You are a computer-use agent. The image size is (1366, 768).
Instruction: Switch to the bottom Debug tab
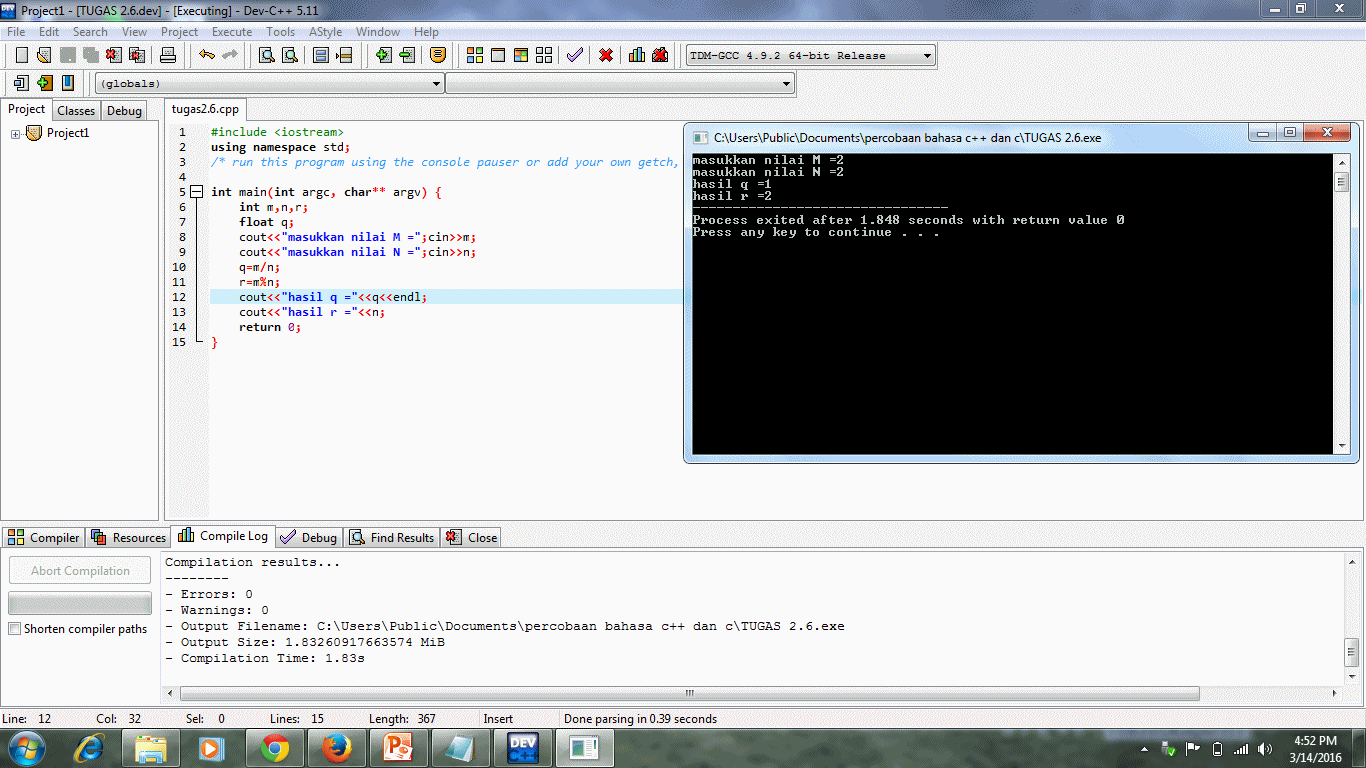309,537
